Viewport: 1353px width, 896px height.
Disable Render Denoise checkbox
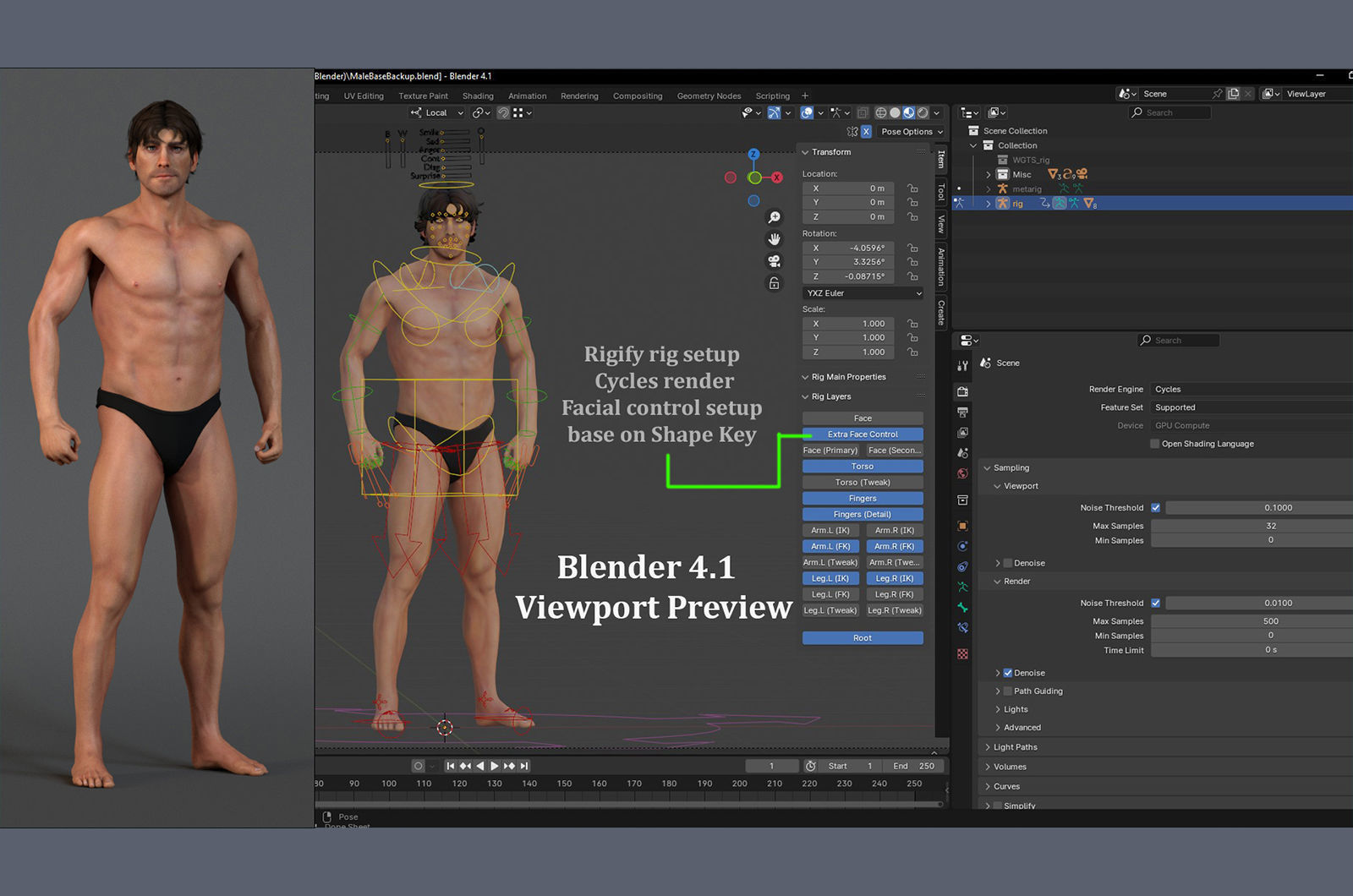pos(1007,673)
